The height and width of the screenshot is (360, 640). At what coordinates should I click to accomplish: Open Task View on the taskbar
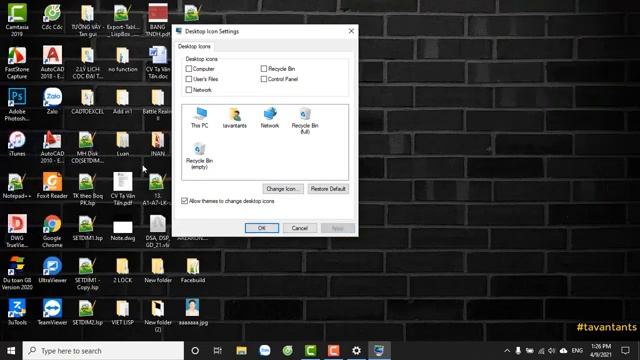(x=218, y=351)
